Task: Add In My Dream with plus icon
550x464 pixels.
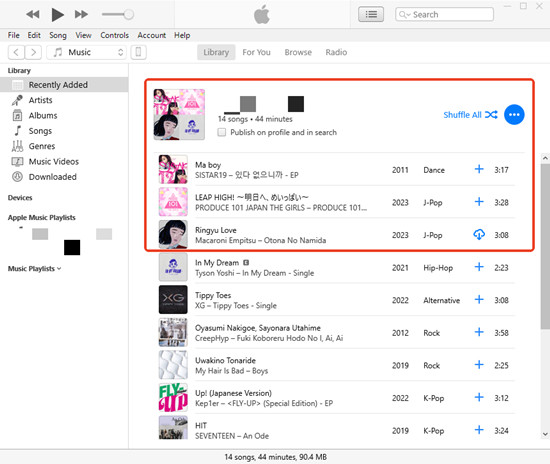Action: pyautogui.click(x=479, y=267)
